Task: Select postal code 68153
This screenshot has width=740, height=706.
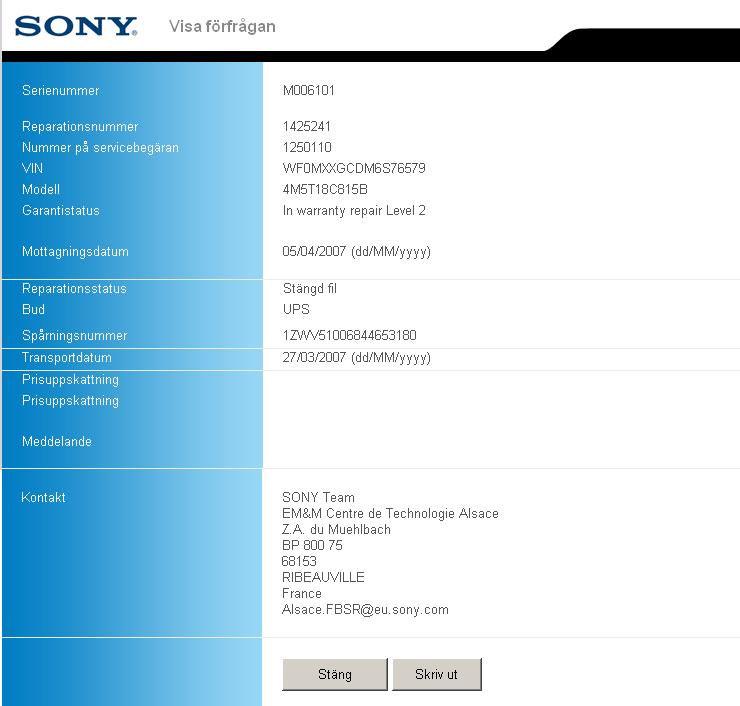Action: [299, 561]
